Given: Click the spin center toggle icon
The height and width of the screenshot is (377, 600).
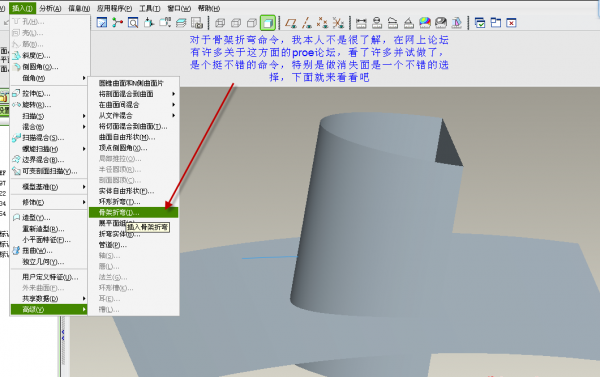Looking at the screenshot, I should 117,23.
